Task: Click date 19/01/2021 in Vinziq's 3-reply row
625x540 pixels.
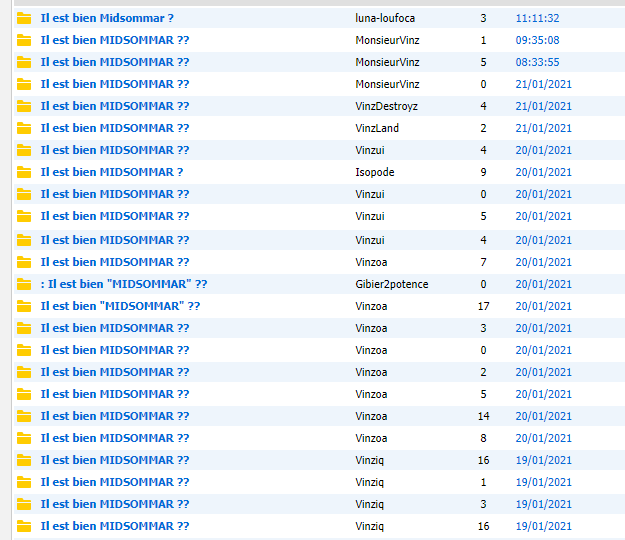Action: (x=544, y=504)
